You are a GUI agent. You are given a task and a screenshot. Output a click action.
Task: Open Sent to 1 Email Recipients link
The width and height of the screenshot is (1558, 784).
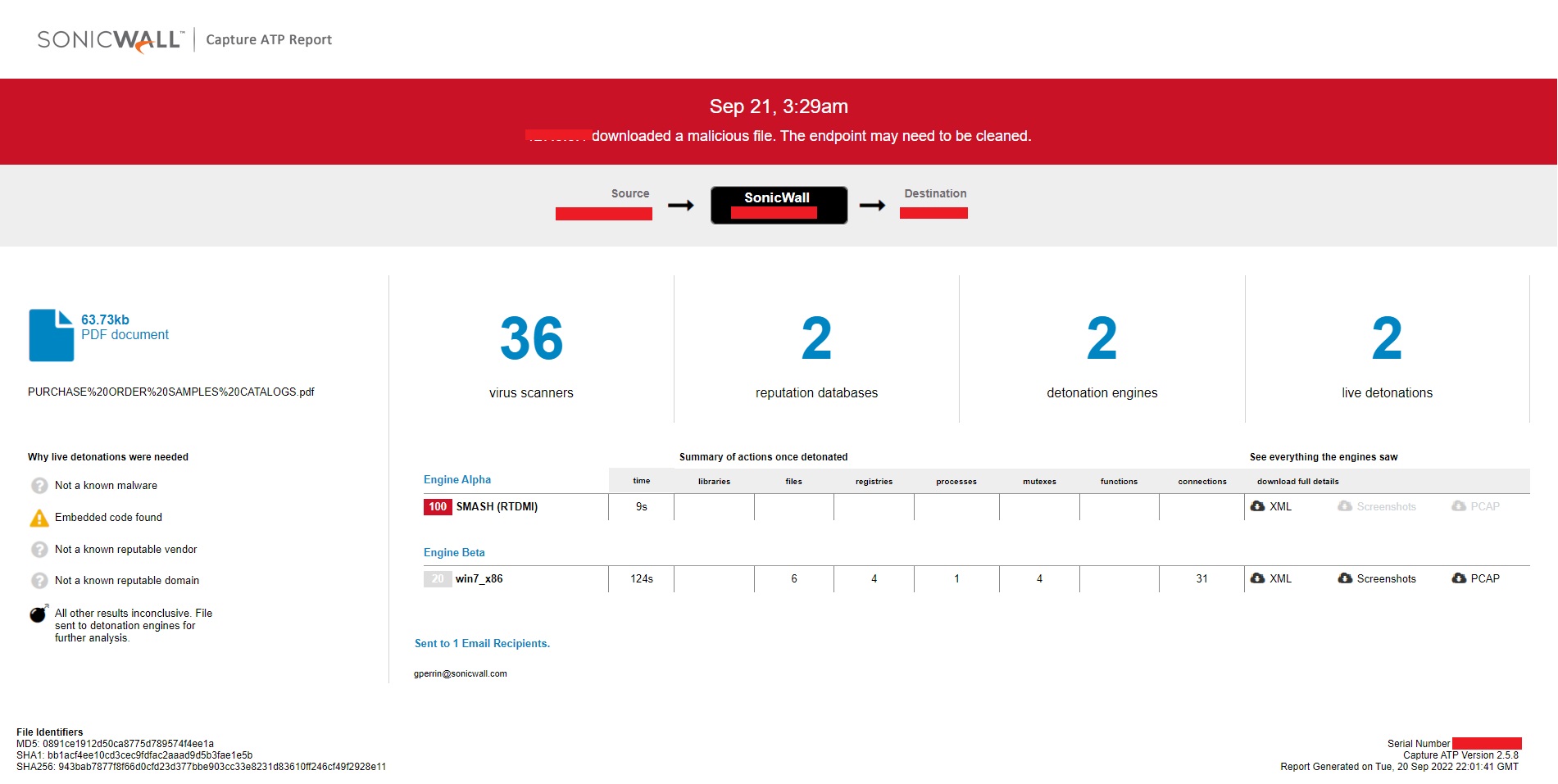[x=482, y=644]
